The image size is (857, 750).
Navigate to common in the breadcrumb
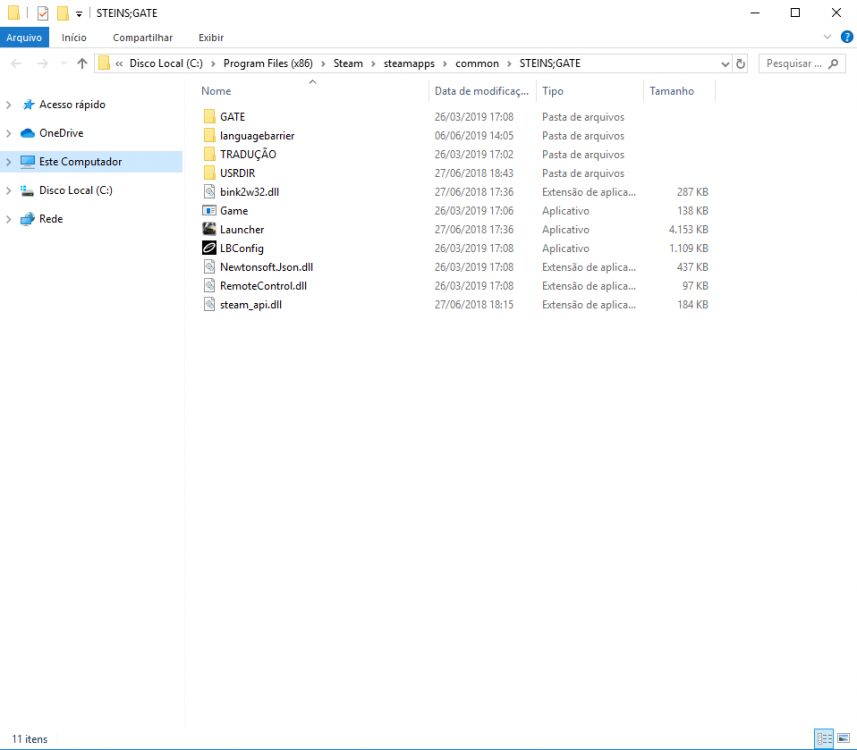477,63
